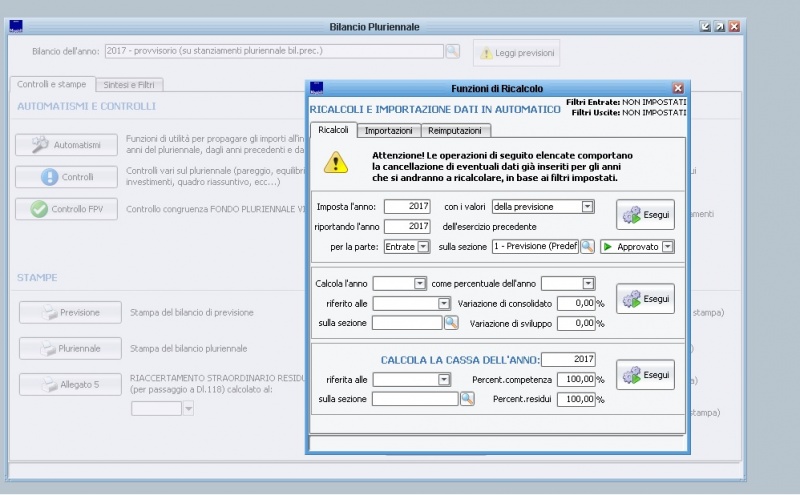Close the Funzioni di Ricalcolo dialog
This screenshot has width=800, height=495.
click(678, 88)
